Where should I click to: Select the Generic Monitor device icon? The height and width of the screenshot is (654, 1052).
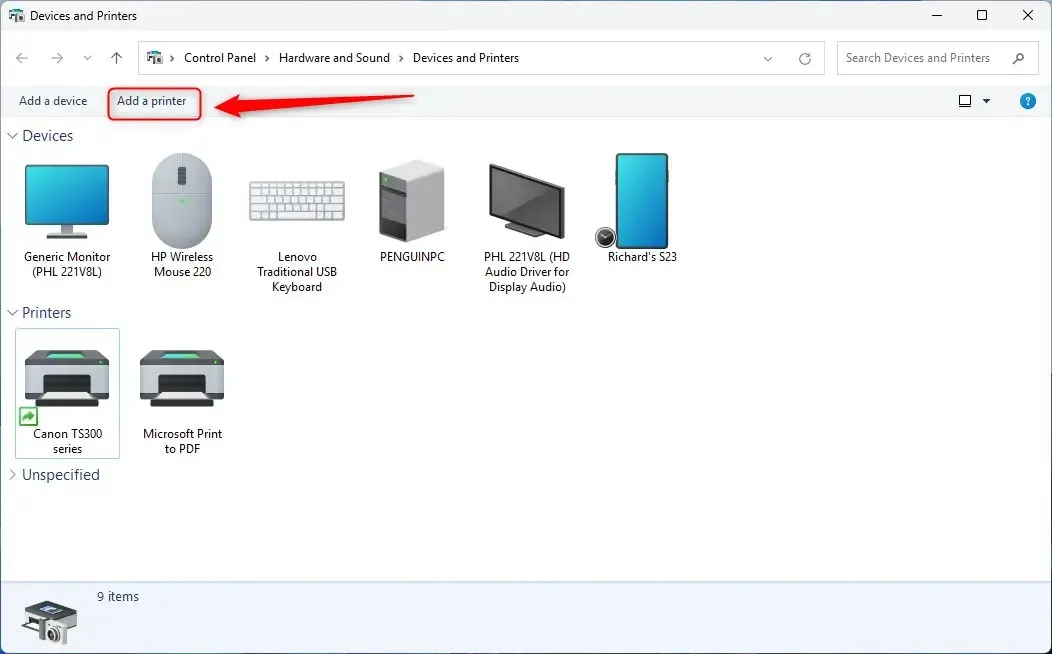(67, 201)
